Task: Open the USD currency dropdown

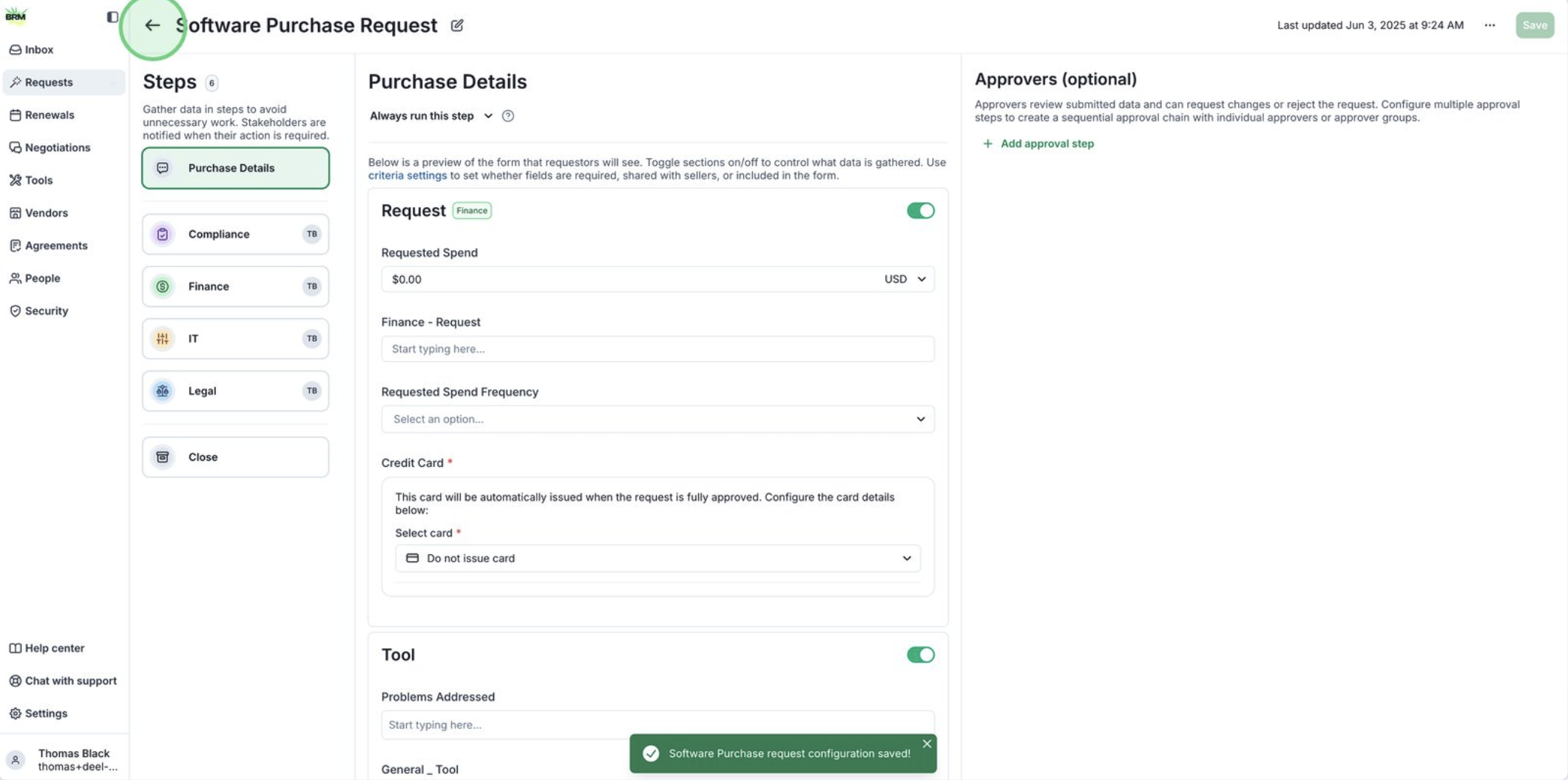Action: point(905,279)
